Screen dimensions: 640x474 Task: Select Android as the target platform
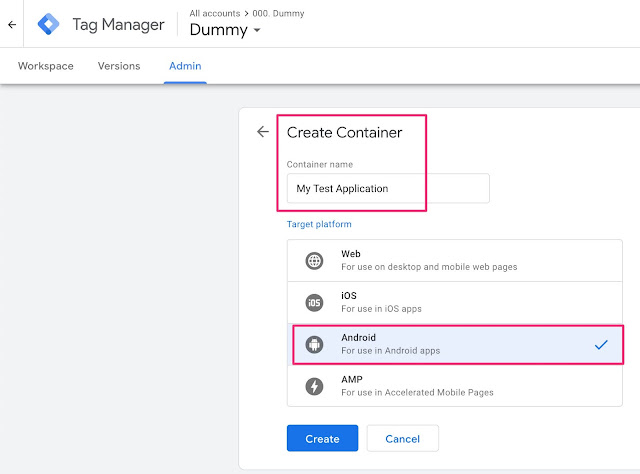pos(455,344)
